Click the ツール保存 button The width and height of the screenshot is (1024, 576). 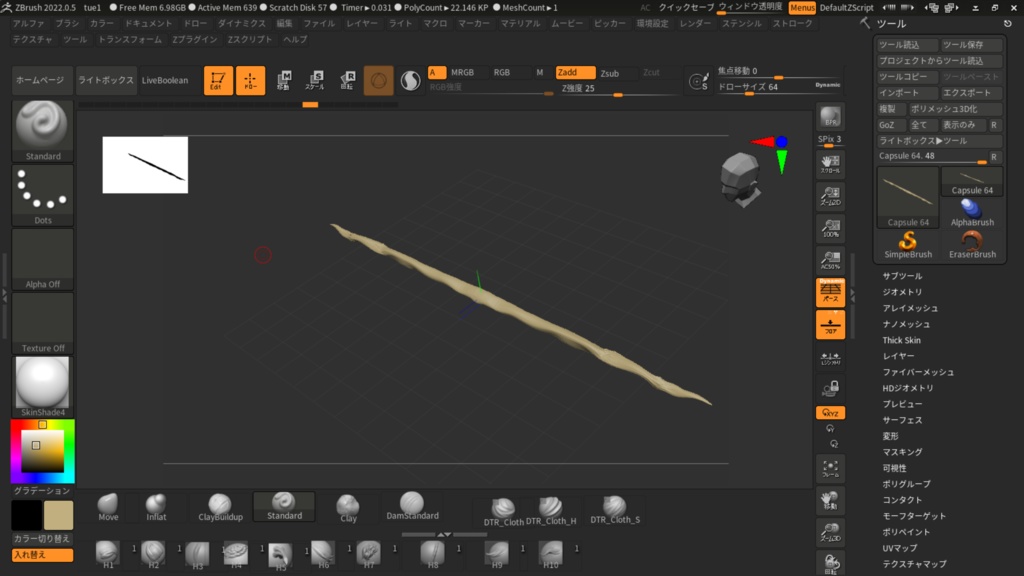click(x=971, y=45)
